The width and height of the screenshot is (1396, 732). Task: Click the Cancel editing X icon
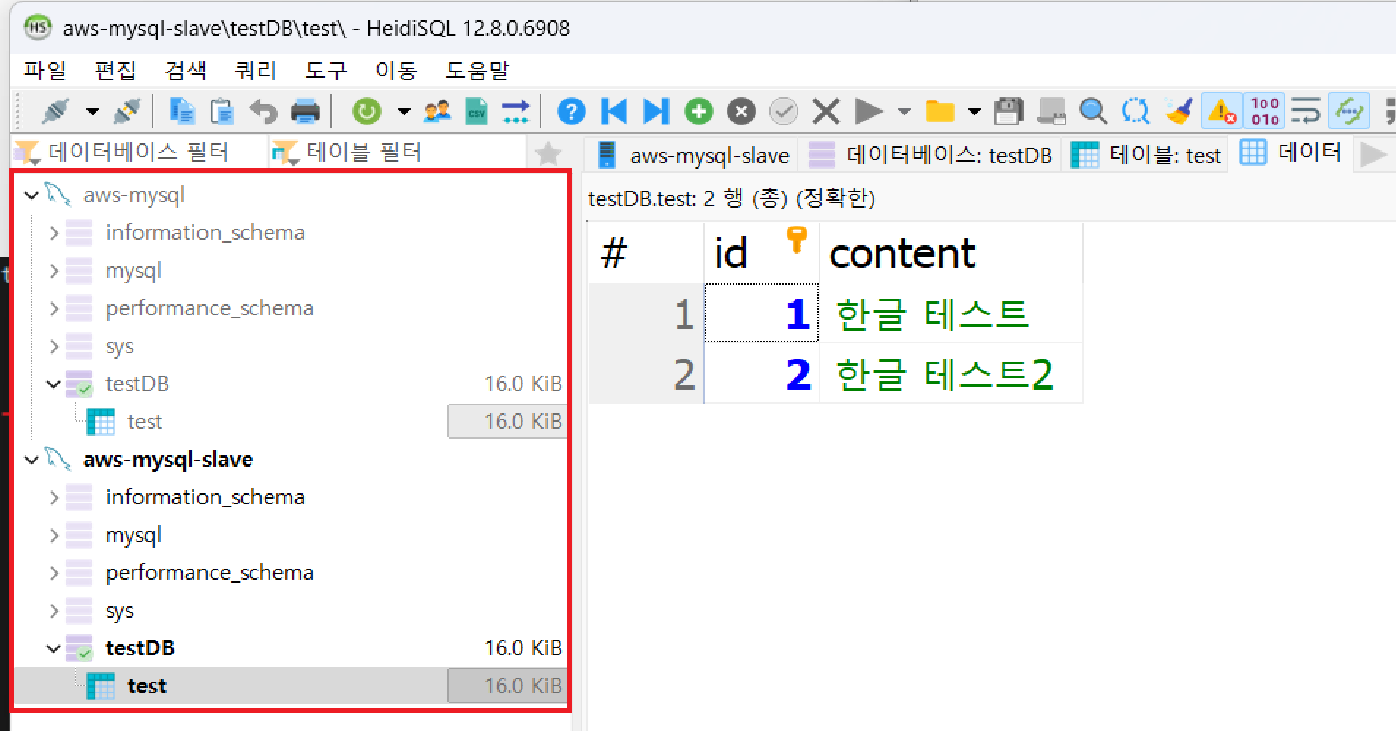pos(825,110)
